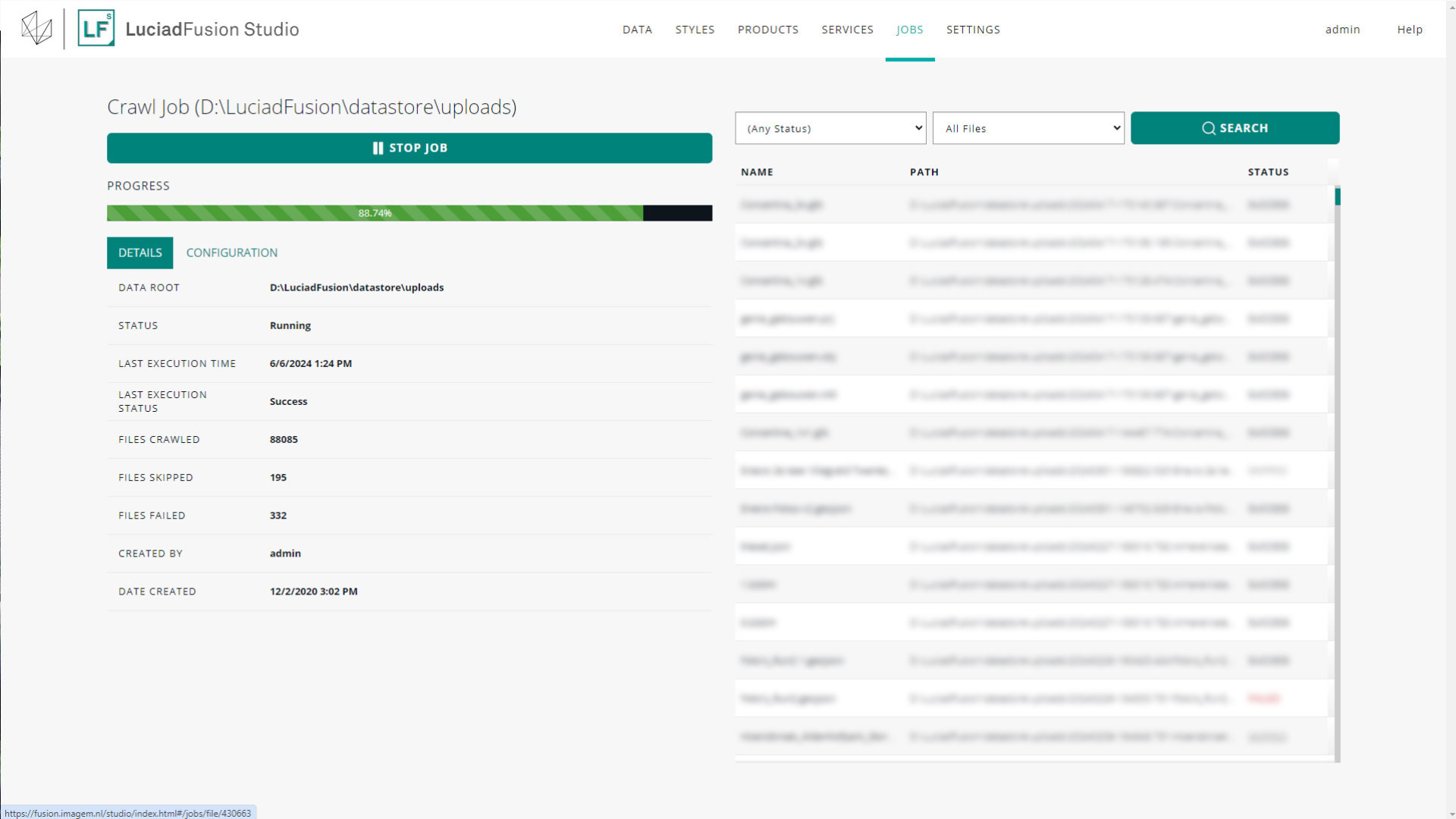Screen dimensions: 1456x819
Task: Click the PROGRESS label
Action: [x=138, y=186]
